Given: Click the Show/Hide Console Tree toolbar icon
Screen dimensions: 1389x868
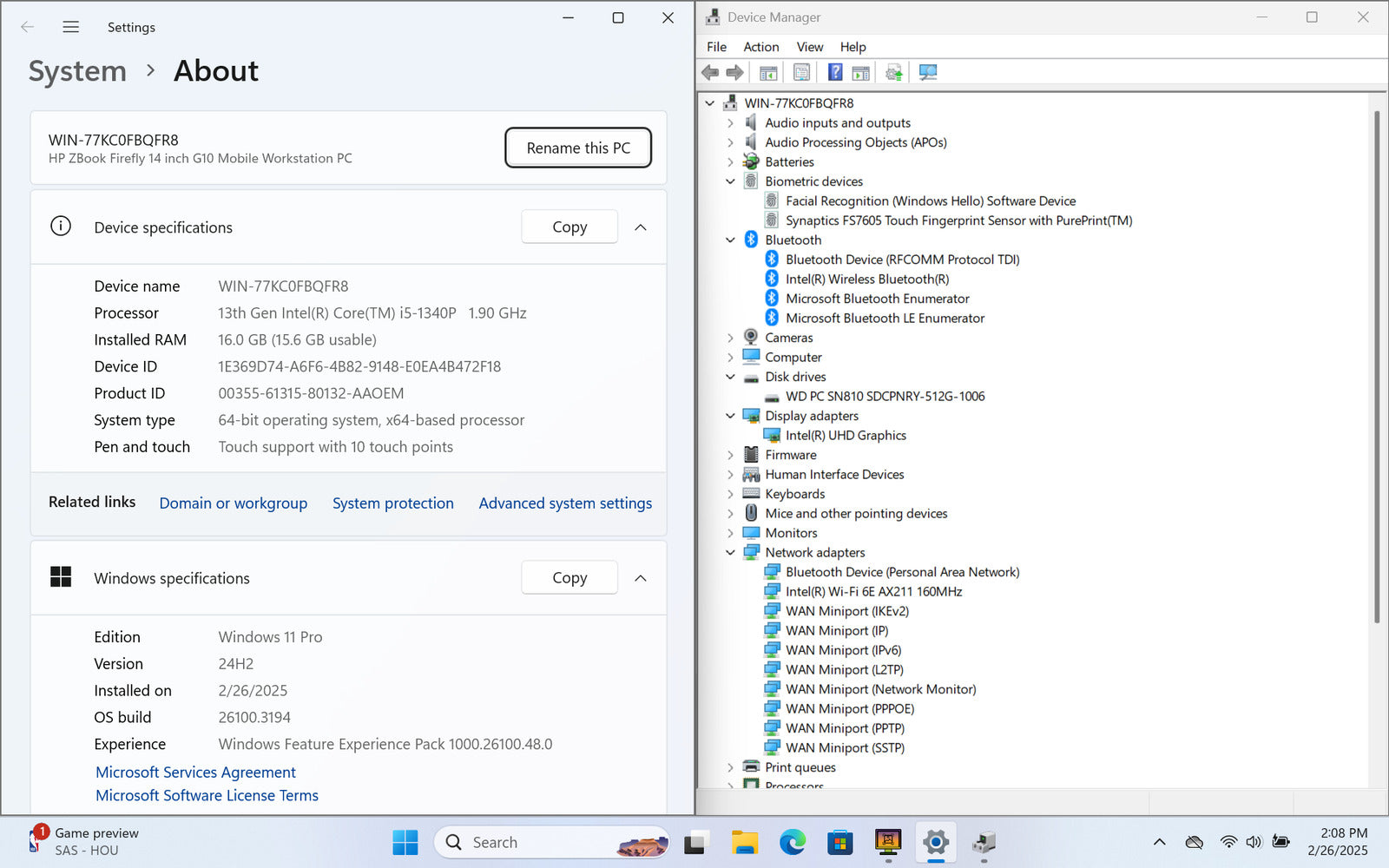Looking at the screenshot, I should point(767,73).
